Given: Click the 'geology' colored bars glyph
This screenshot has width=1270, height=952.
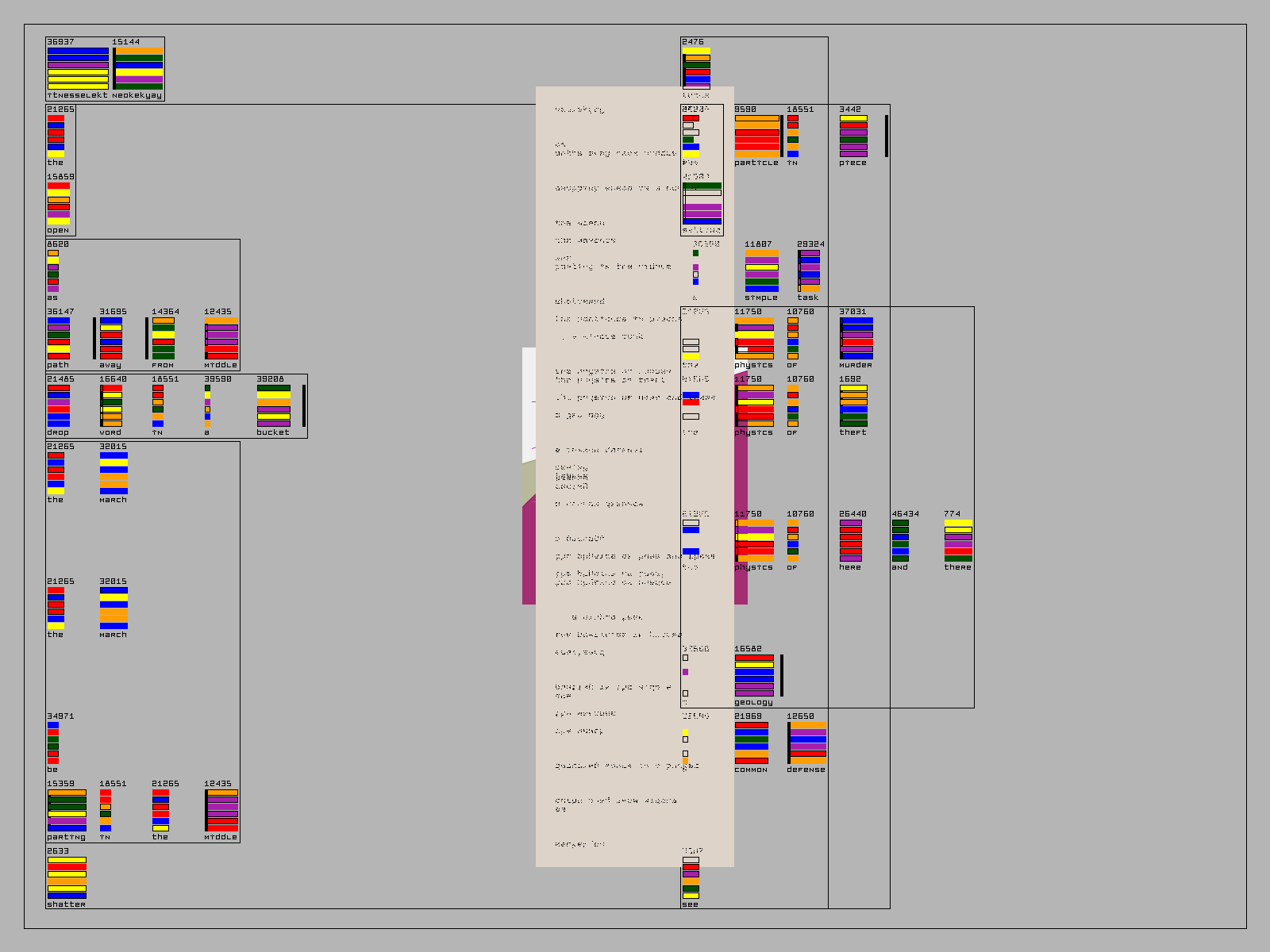Looking at the screenshot, I should coord(754,675).
